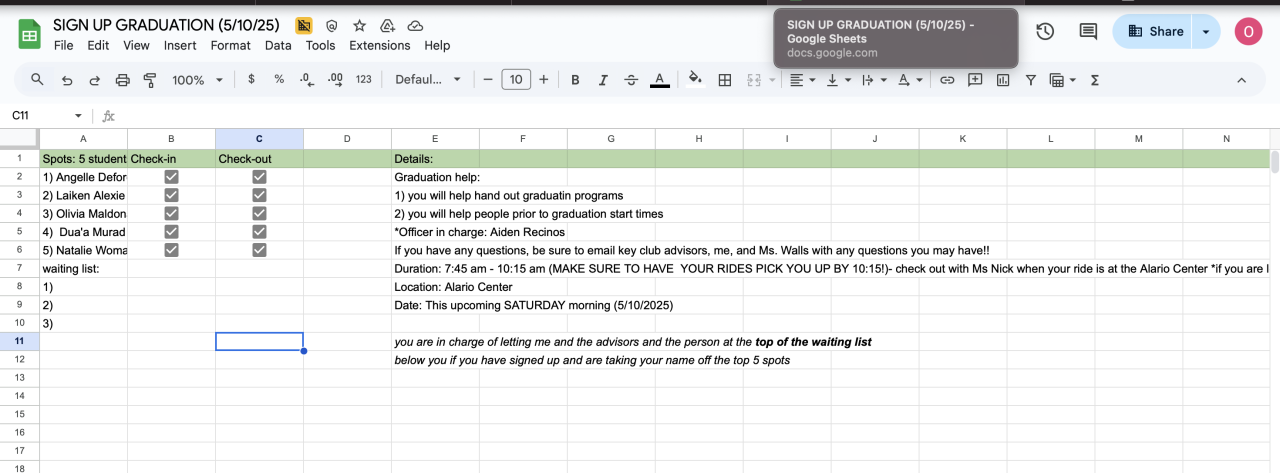Toggle Check-out box for Natalie Woma

point(259,250)
